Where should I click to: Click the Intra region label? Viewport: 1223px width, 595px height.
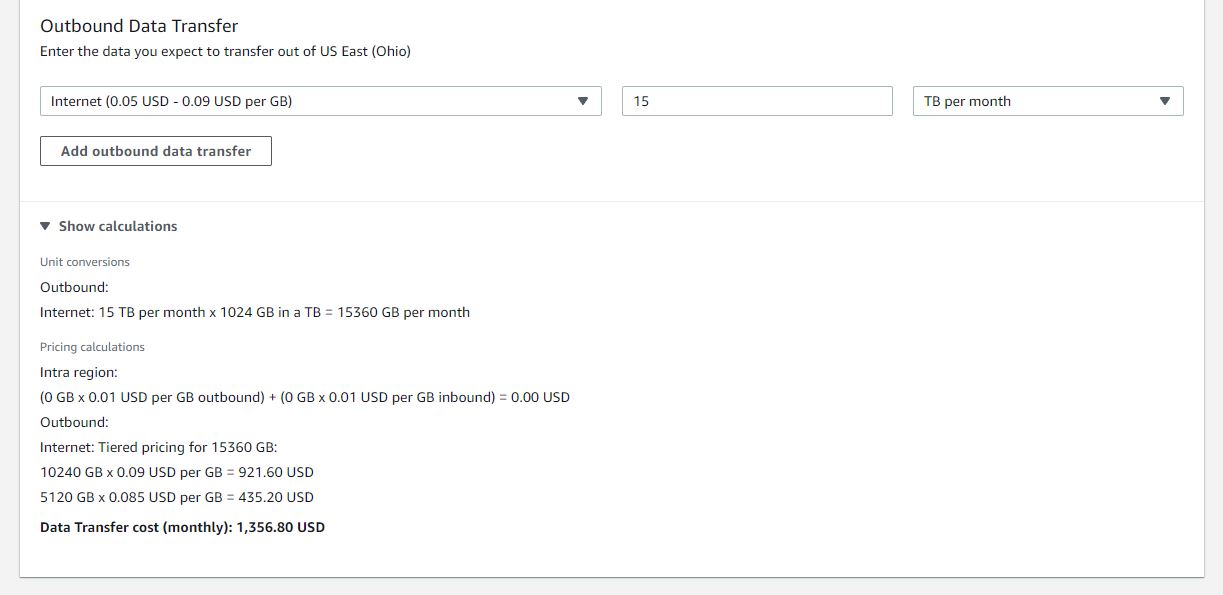(79, 372)
